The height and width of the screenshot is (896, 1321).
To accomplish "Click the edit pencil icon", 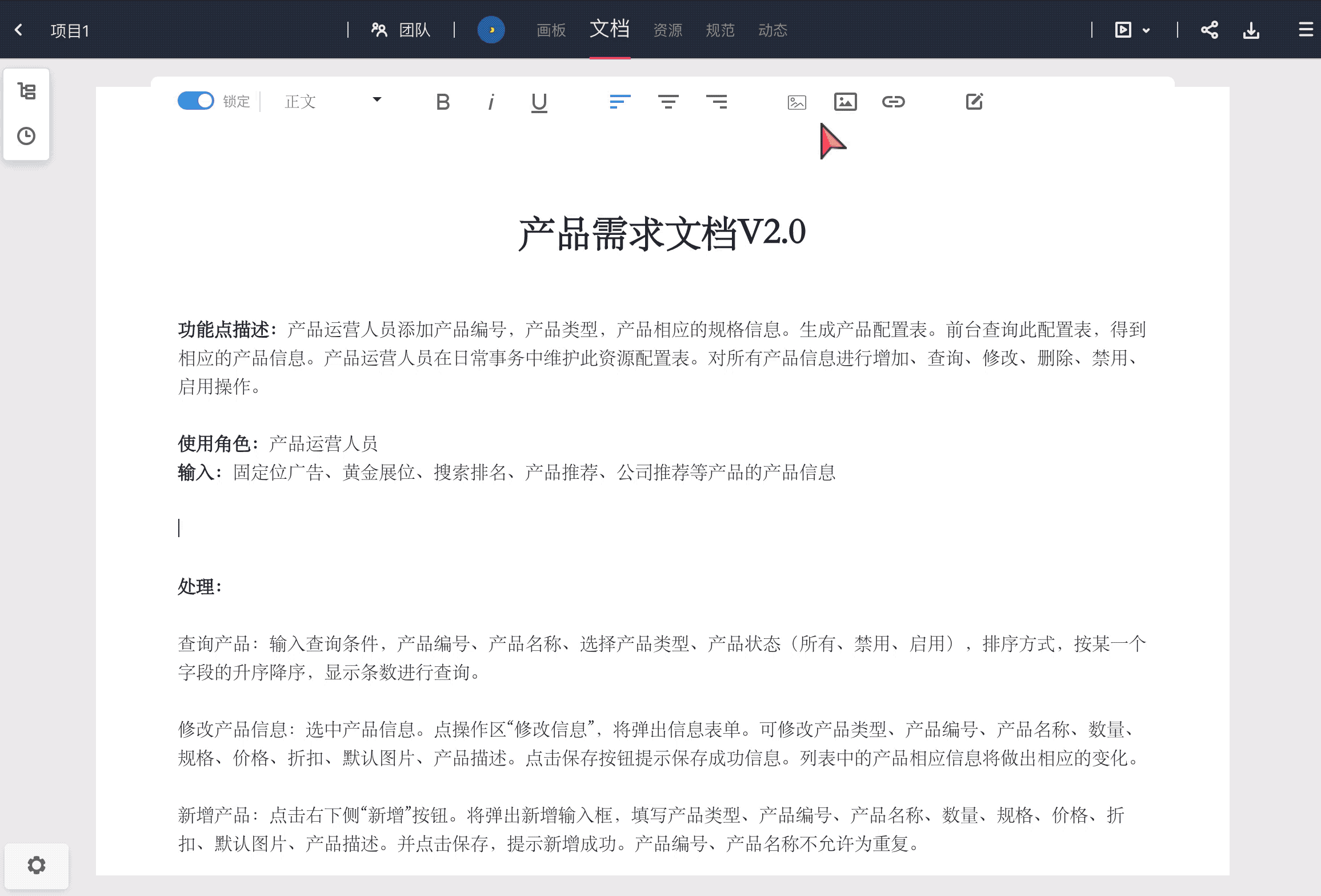I will [974, 102].
